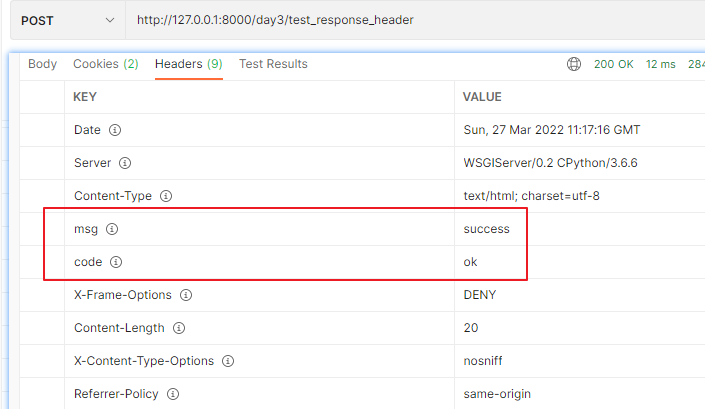Click the Date header key
This screenshot has width=705, height=409.
click(x=87, y=130)
